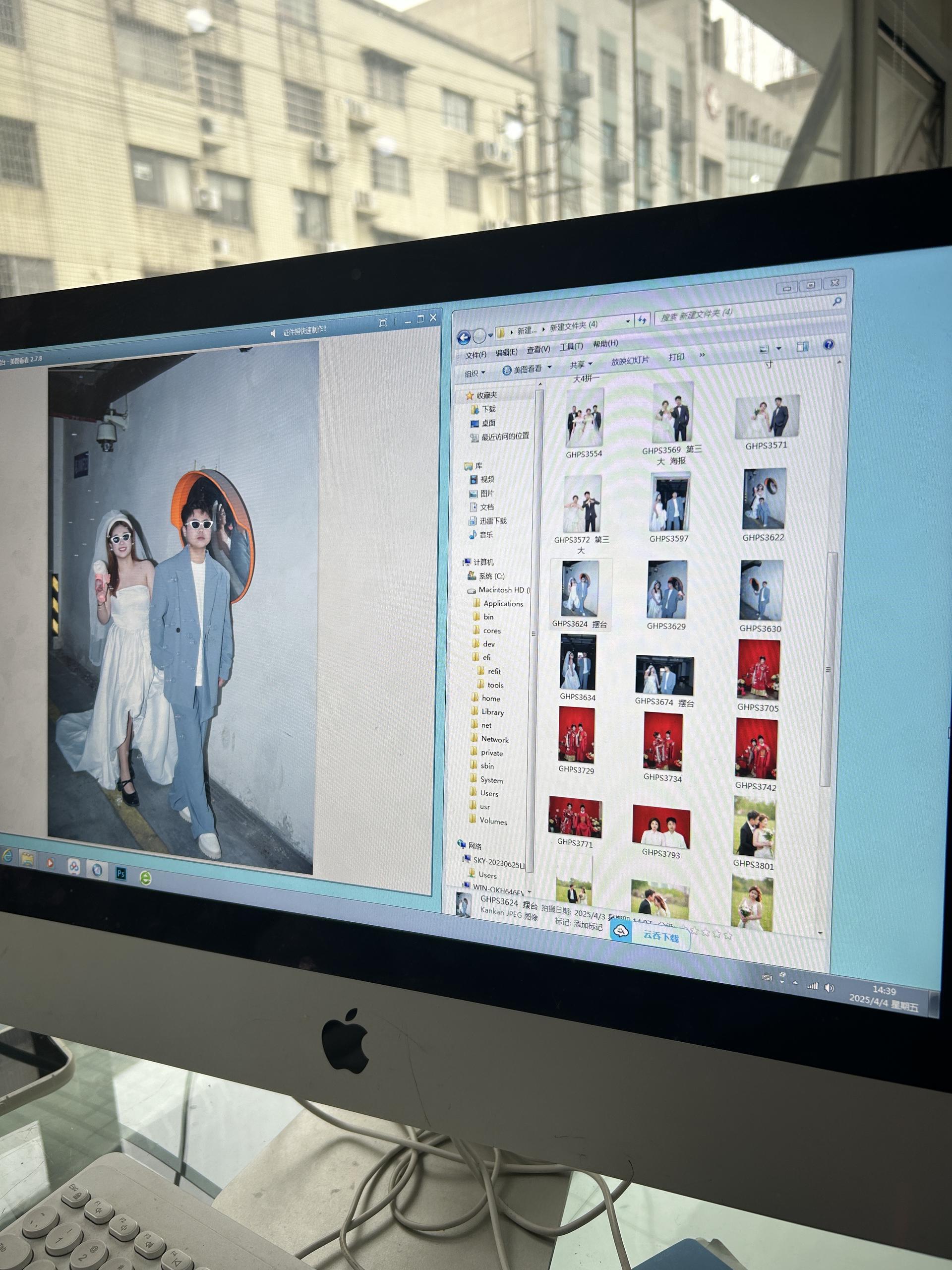Screen dimensions: 952x1270
Task: Refresh the folder using the address bar arrows
Action: (643, 320)
